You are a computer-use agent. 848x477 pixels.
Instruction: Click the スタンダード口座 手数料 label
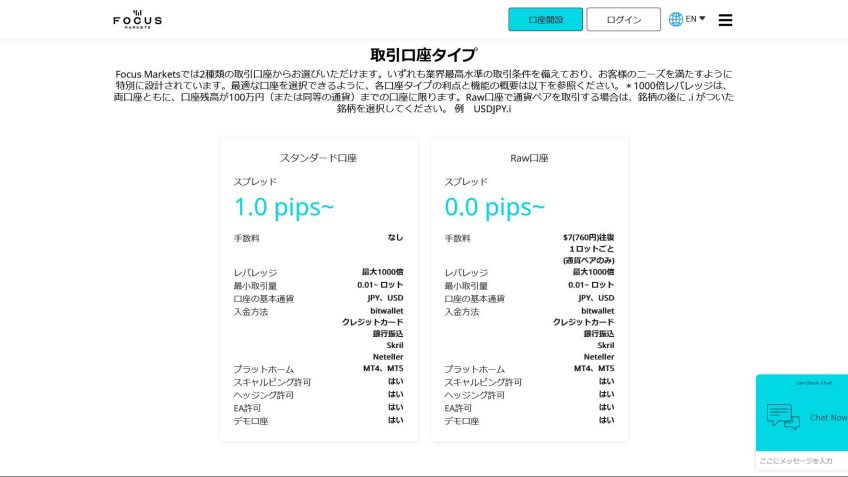(x=247, y=238)
